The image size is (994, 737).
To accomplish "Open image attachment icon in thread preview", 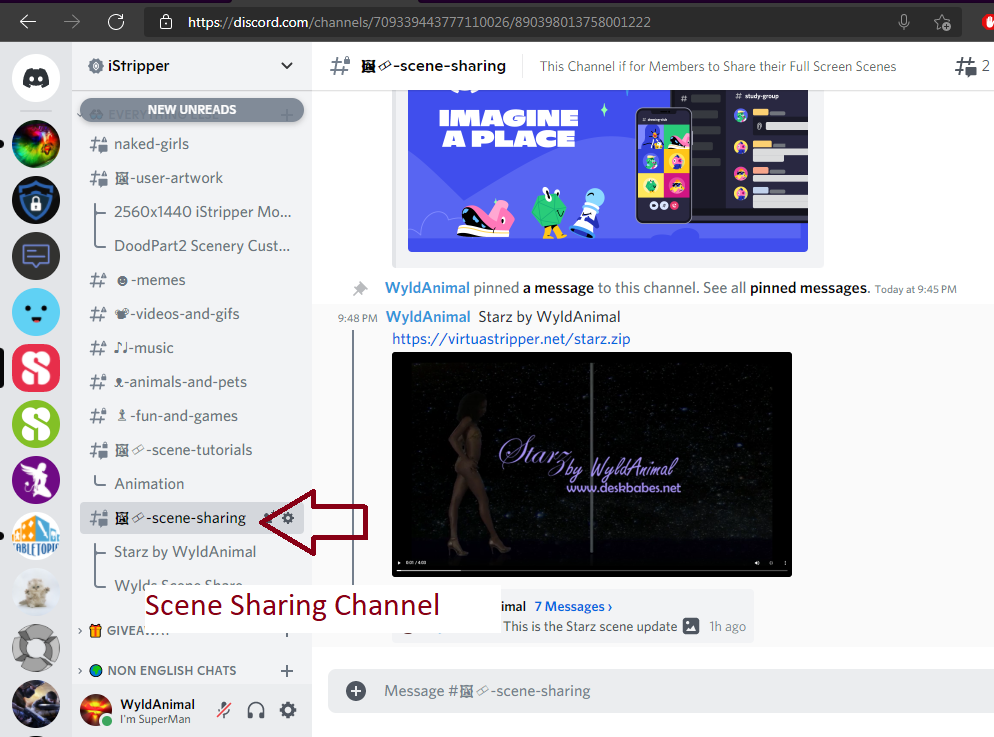I will (x=691, y=626).
